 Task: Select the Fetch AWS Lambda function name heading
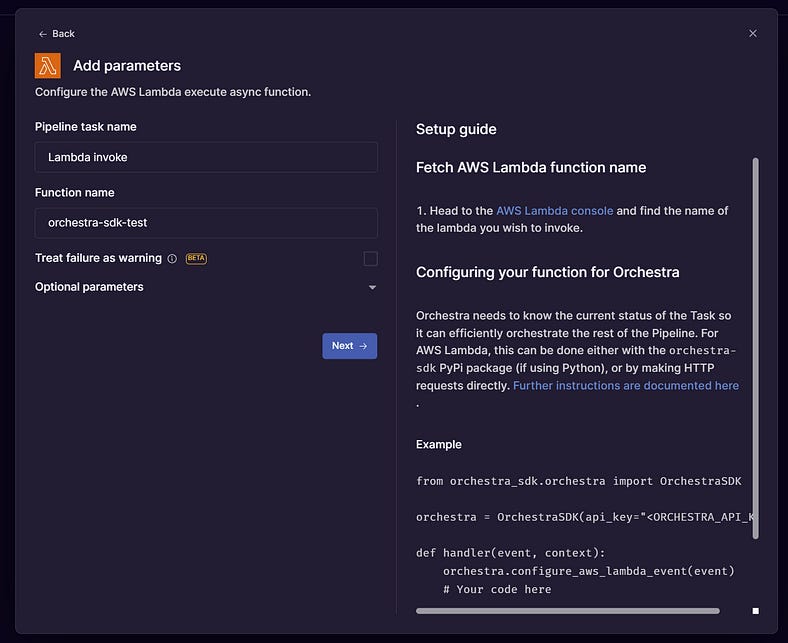coord(531,167)
